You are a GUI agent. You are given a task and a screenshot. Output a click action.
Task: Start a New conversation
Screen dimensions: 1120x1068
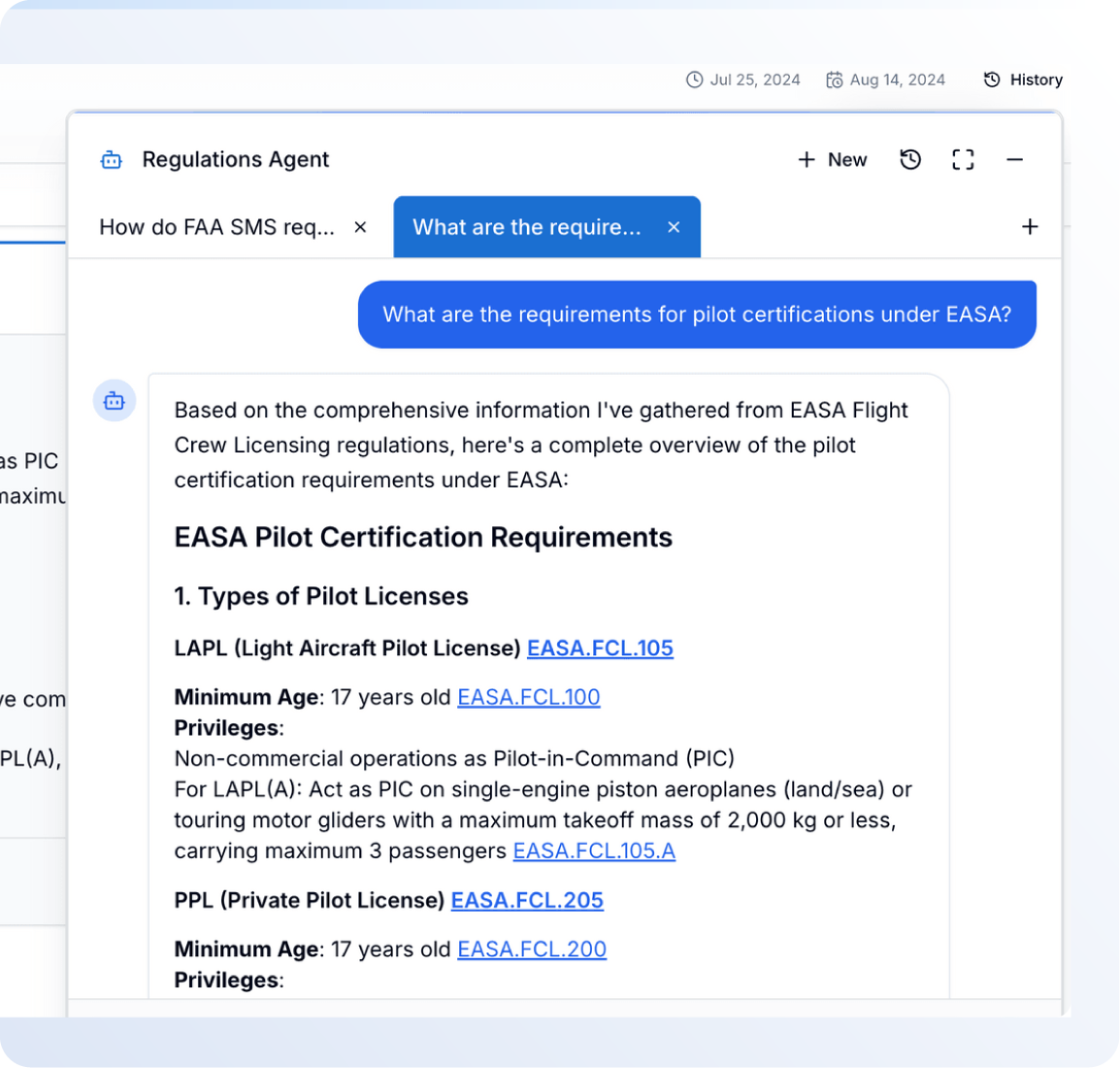pyautogui.click(x=832, y=160)
